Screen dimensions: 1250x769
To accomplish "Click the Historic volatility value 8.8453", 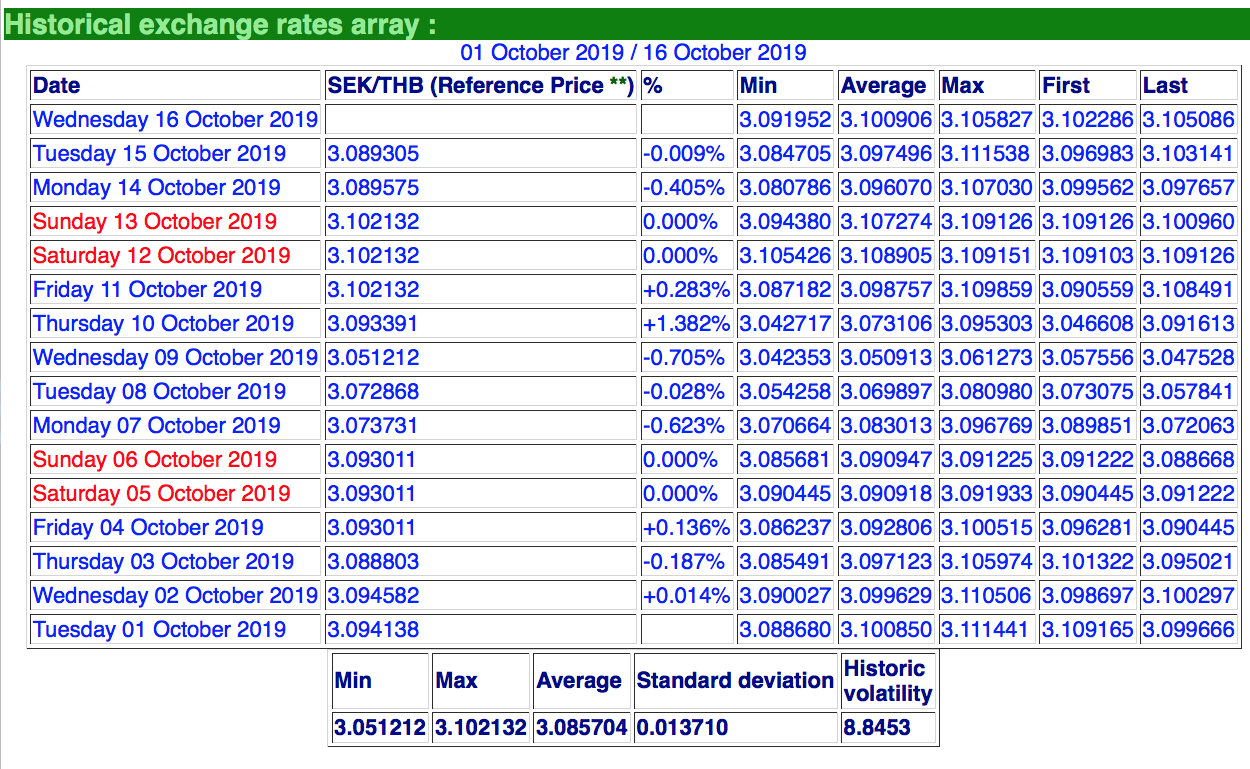I will tap(877, 728).
